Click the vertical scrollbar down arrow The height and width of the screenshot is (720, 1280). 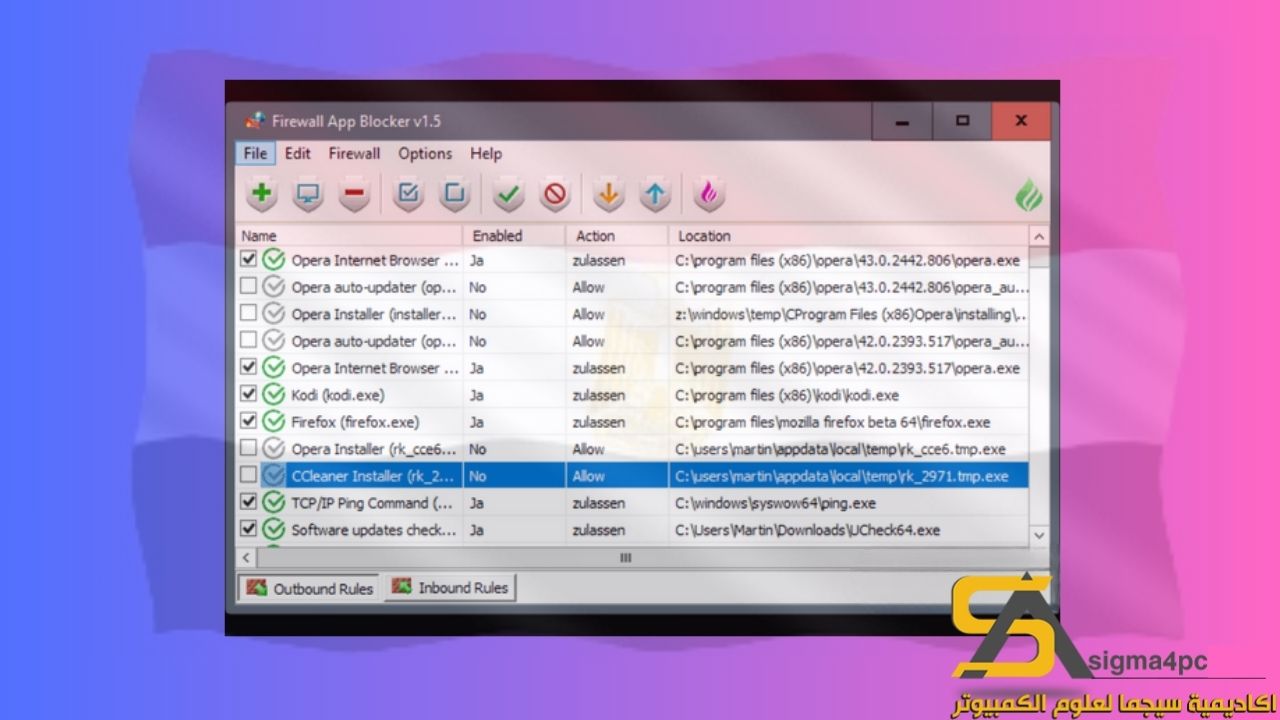(x=1039, y=536)
